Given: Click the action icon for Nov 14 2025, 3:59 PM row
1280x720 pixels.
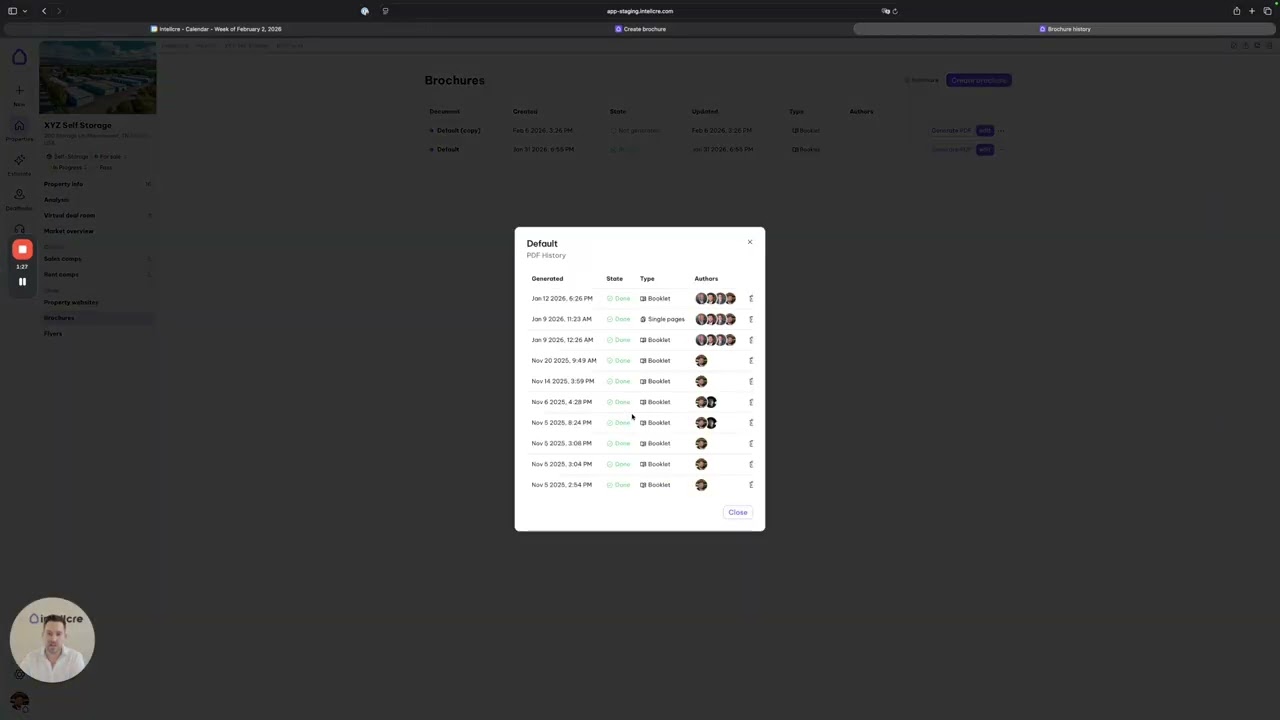Looking at the screenshot, I should pyautogui.click(x=751, y=381).
